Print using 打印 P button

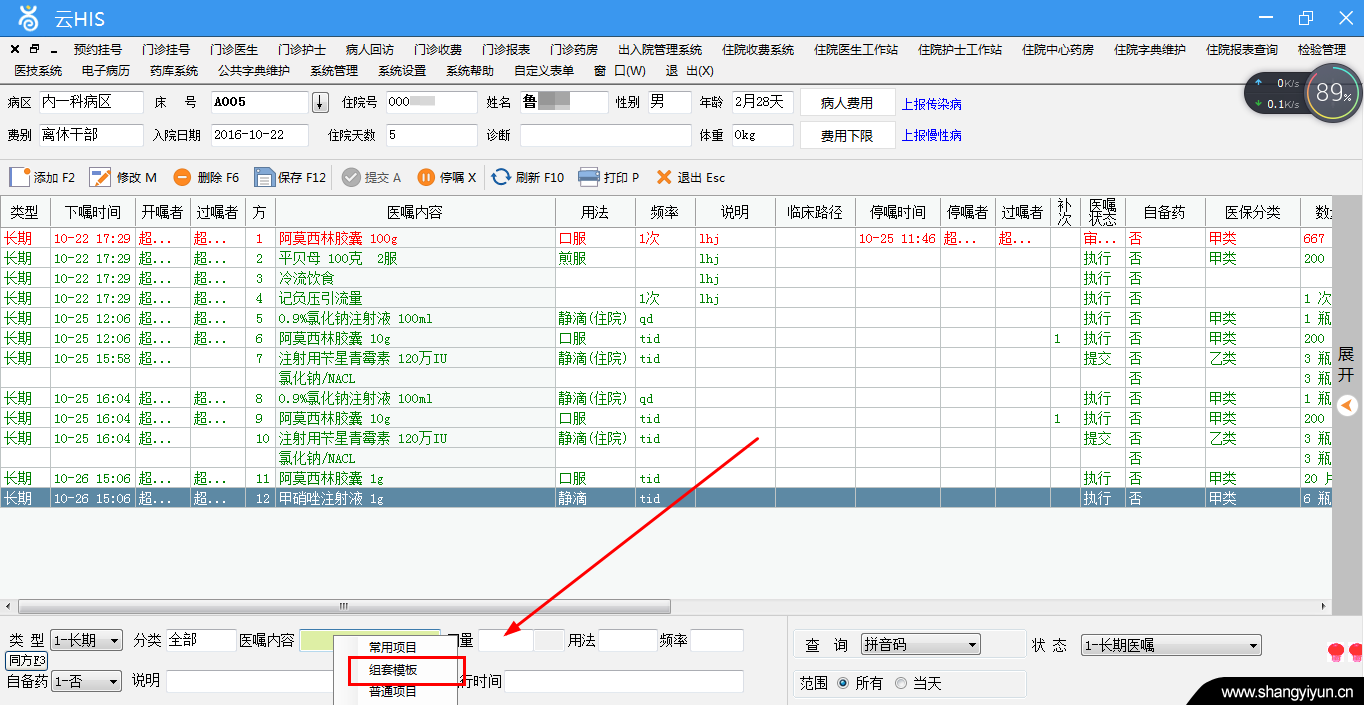[609, 177]
